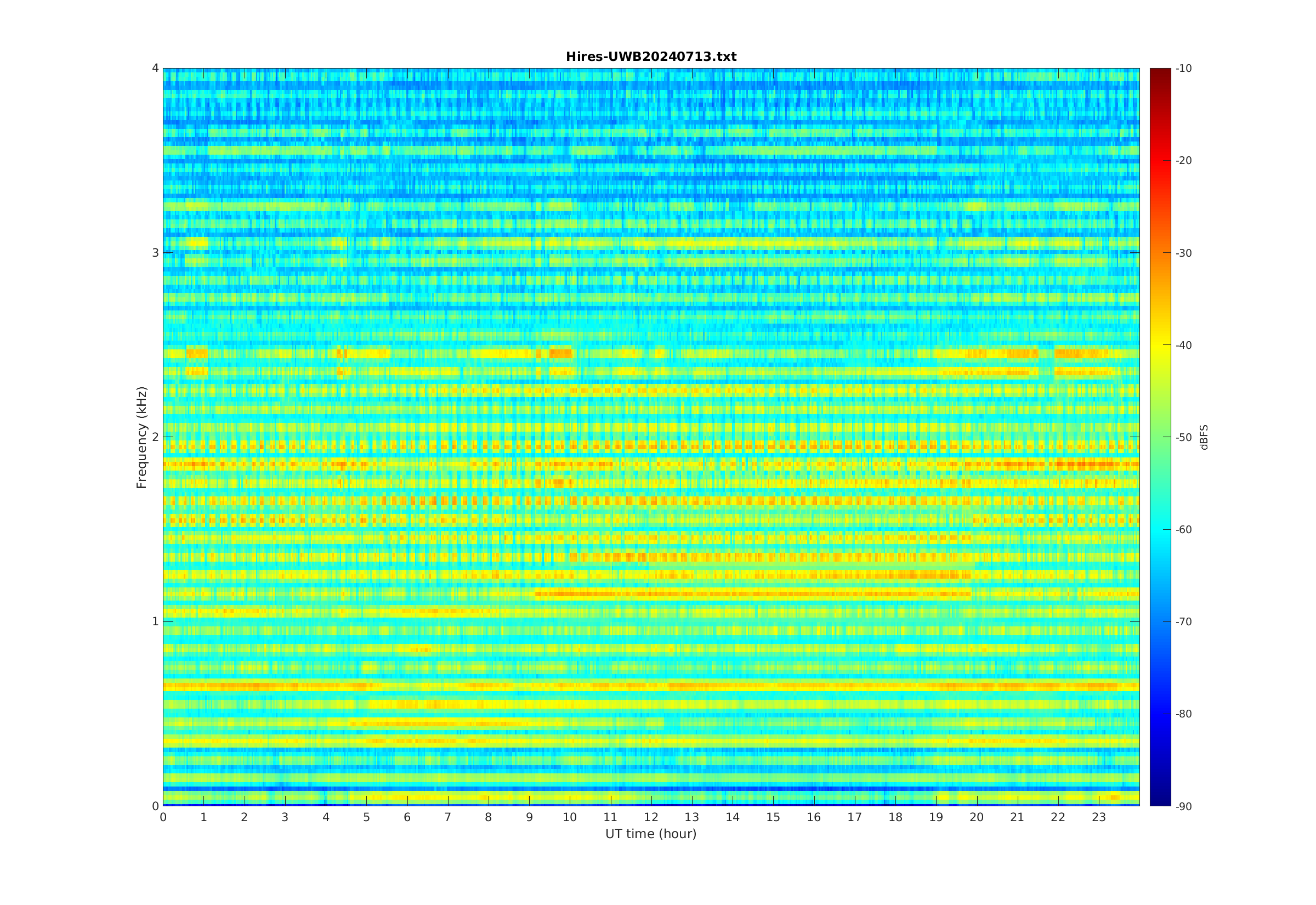Click the '-20' colorbar tick label
This screenshot has width=1316, height=905.
1184,161
